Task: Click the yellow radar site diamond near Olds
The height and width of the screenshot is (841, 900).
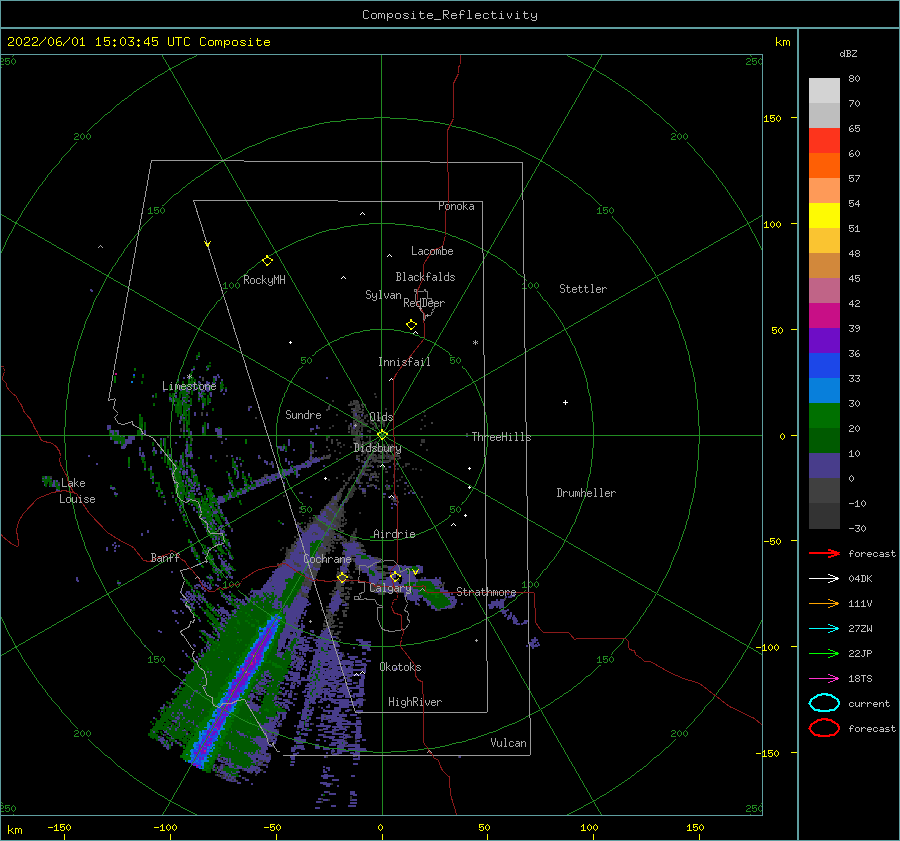Action: coord(382,435)
